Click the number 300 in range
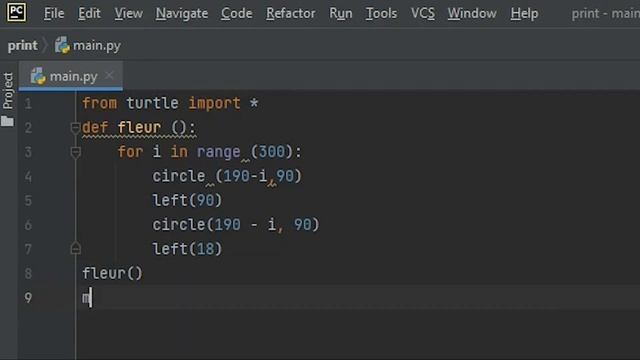The height and width of the screenshot is (360, 640). pyautogui.click(x=272, y=152)
